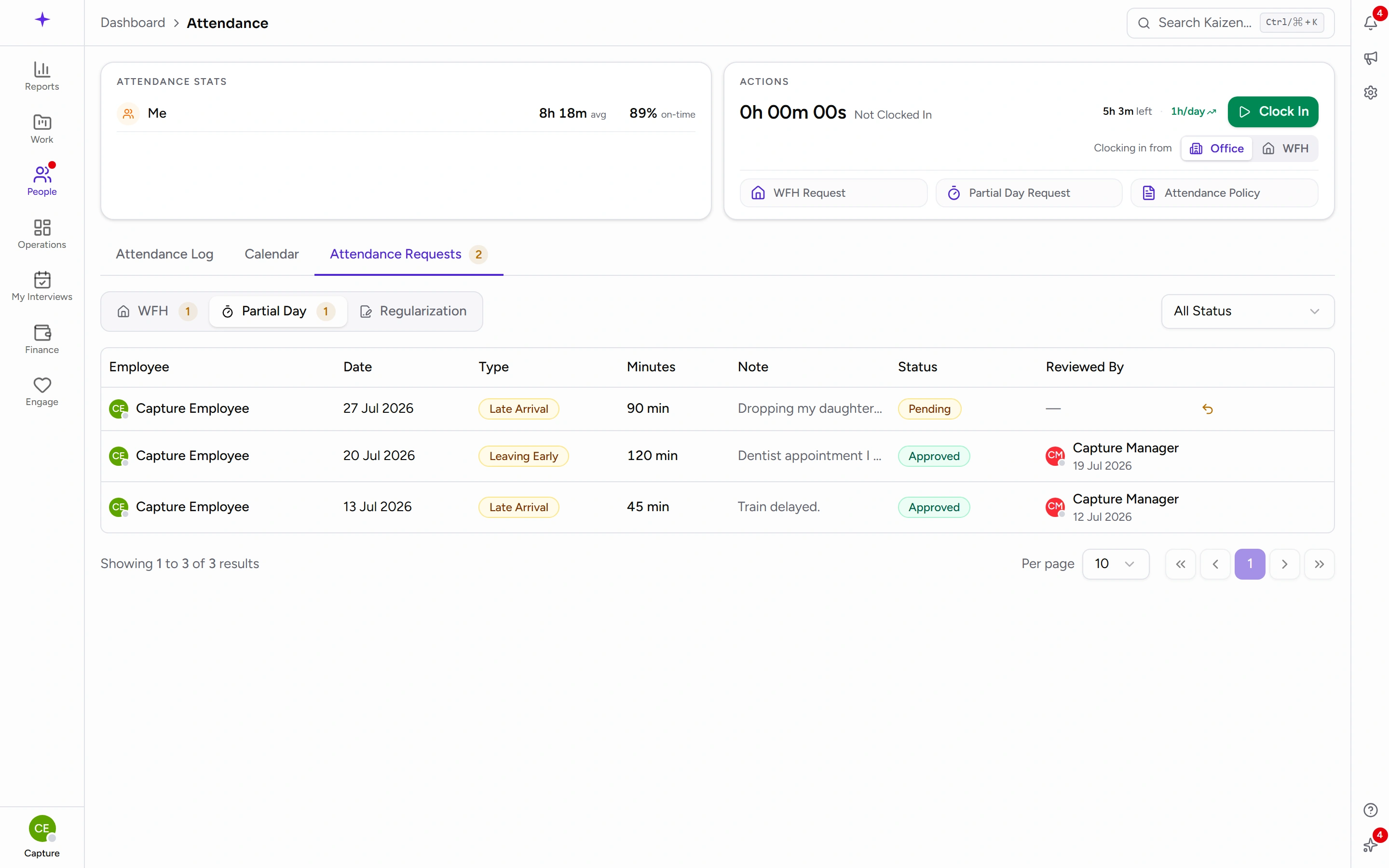
Task: Open the Partial Day Request button
Action: 1029,193
